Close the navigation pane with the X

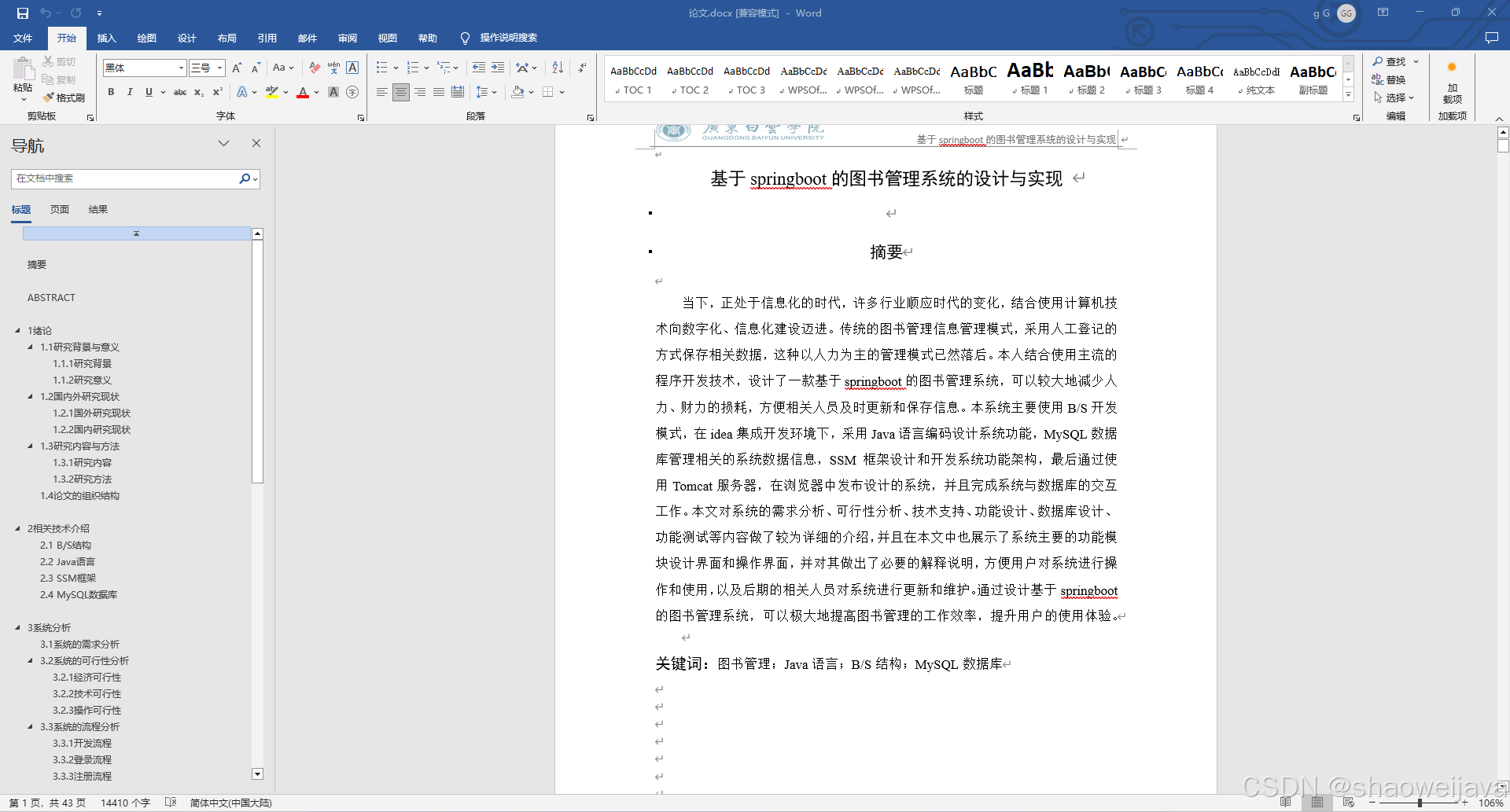[x=256, y=143]
